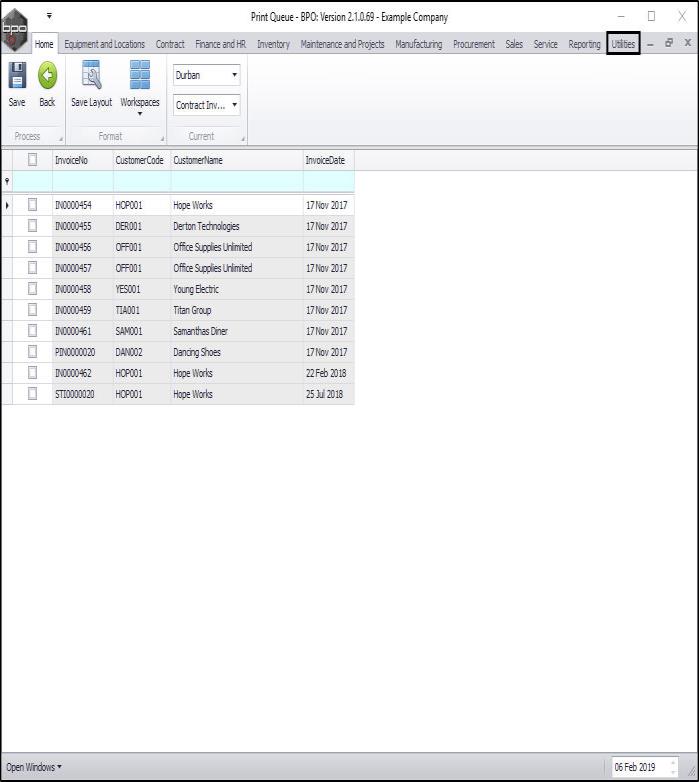Open the Utilities tab
The height and width of the screenshot is (782, 699).
tap(623, 44)
